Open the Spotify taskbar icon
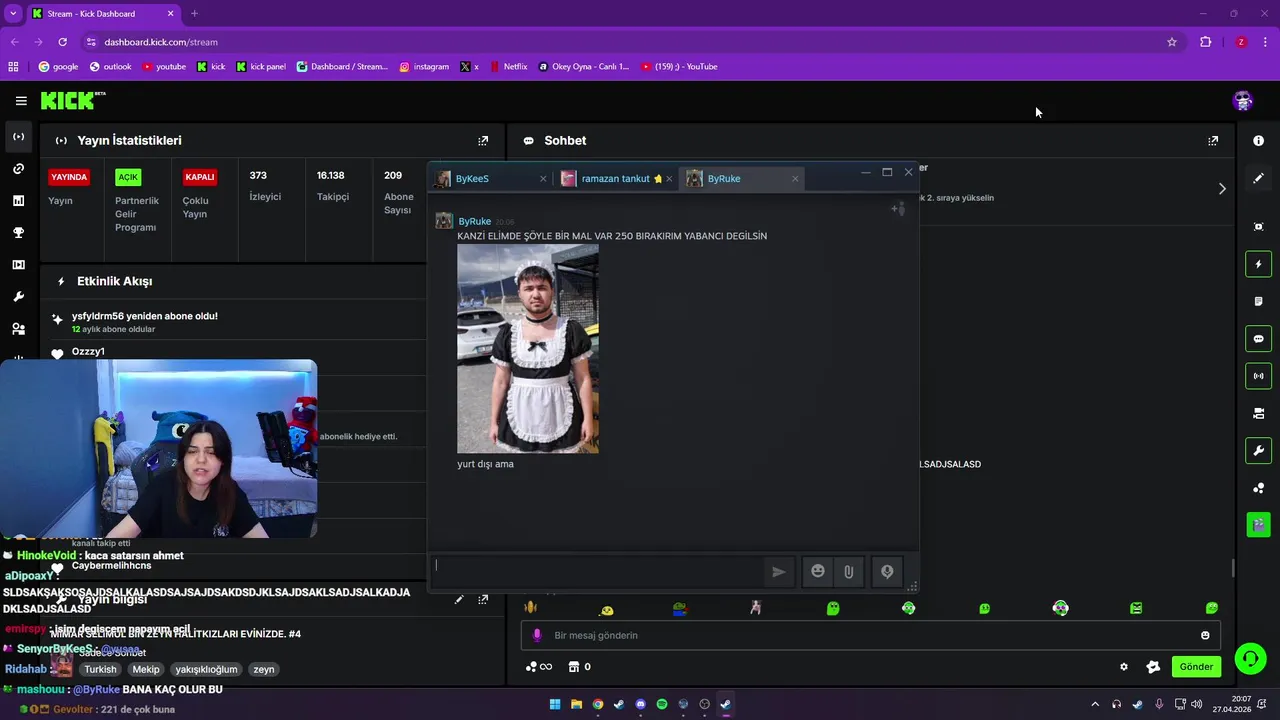 coord(662,704)
